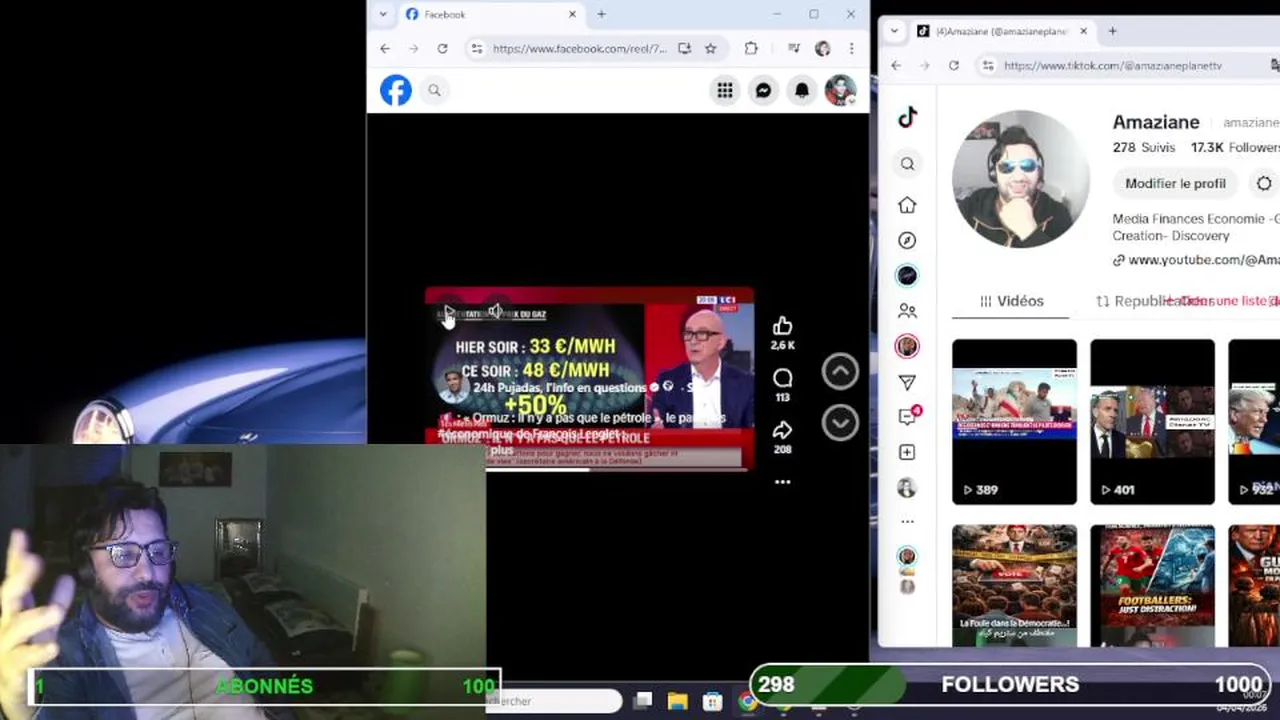Open Chrome profile avatar in Facebook window
This screenshot has height=720, width=1280.
pyautogui.click(x=822, y=48)
